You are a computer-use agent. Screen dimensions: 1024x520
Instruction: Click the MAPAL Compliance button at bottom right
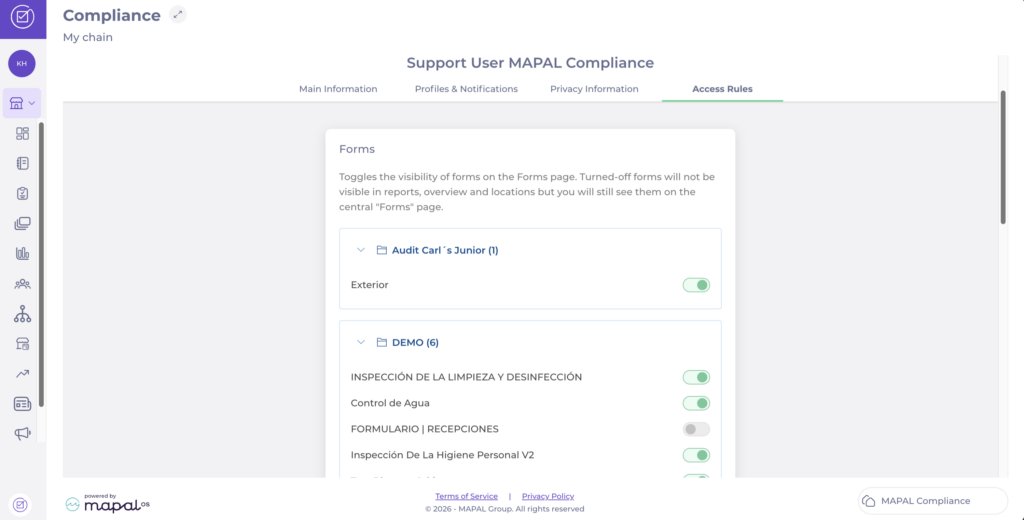pyautogui.click(x=933, y=501)
